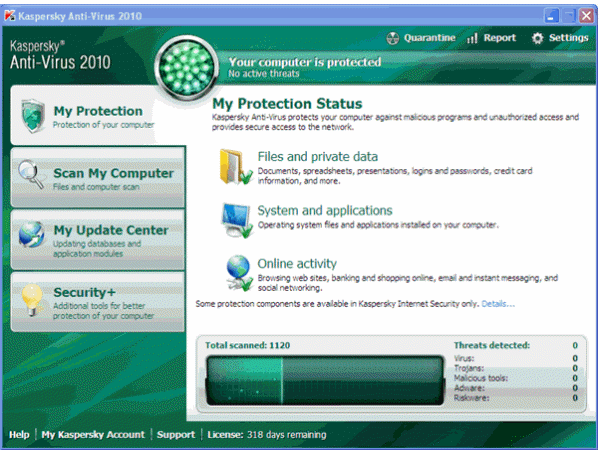The height and width of the screenshot is (450, 600).
Task: Click the magnifying glass scan icon
Action: click(x=32, y=174)
